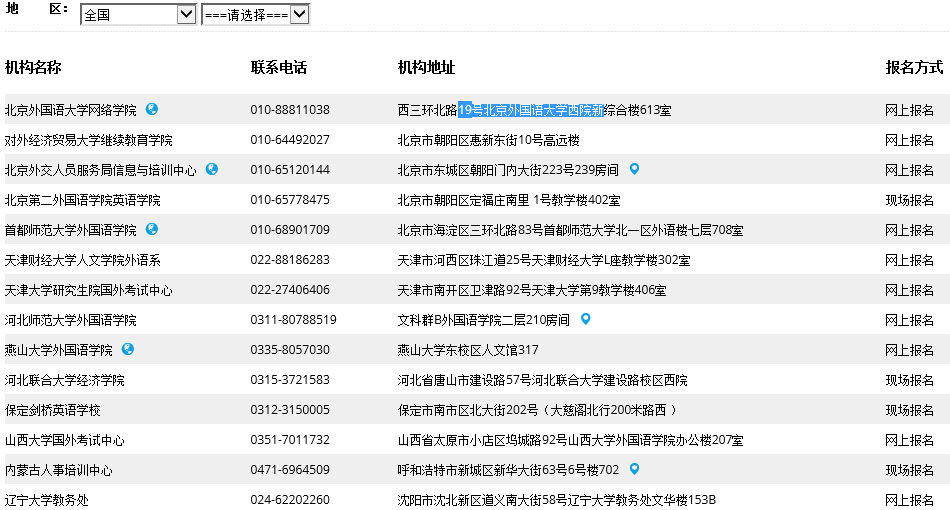The image size is (950, 510).
Task: Click 现场报名 for 北京第二外国语学院英语学院
Action: tap(910, 200)
